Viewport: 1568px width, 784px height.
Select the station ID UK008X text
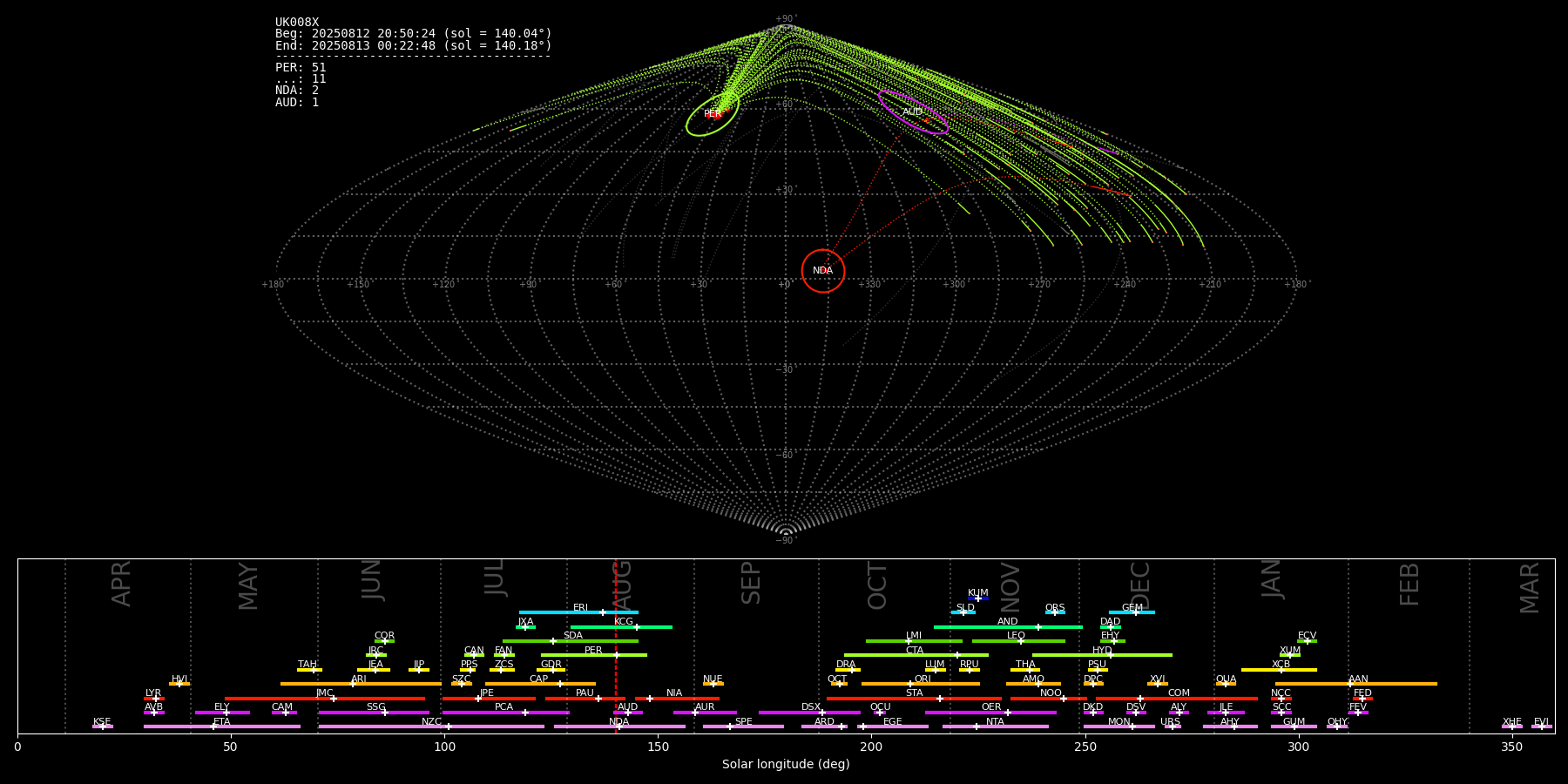coord(297,23)
